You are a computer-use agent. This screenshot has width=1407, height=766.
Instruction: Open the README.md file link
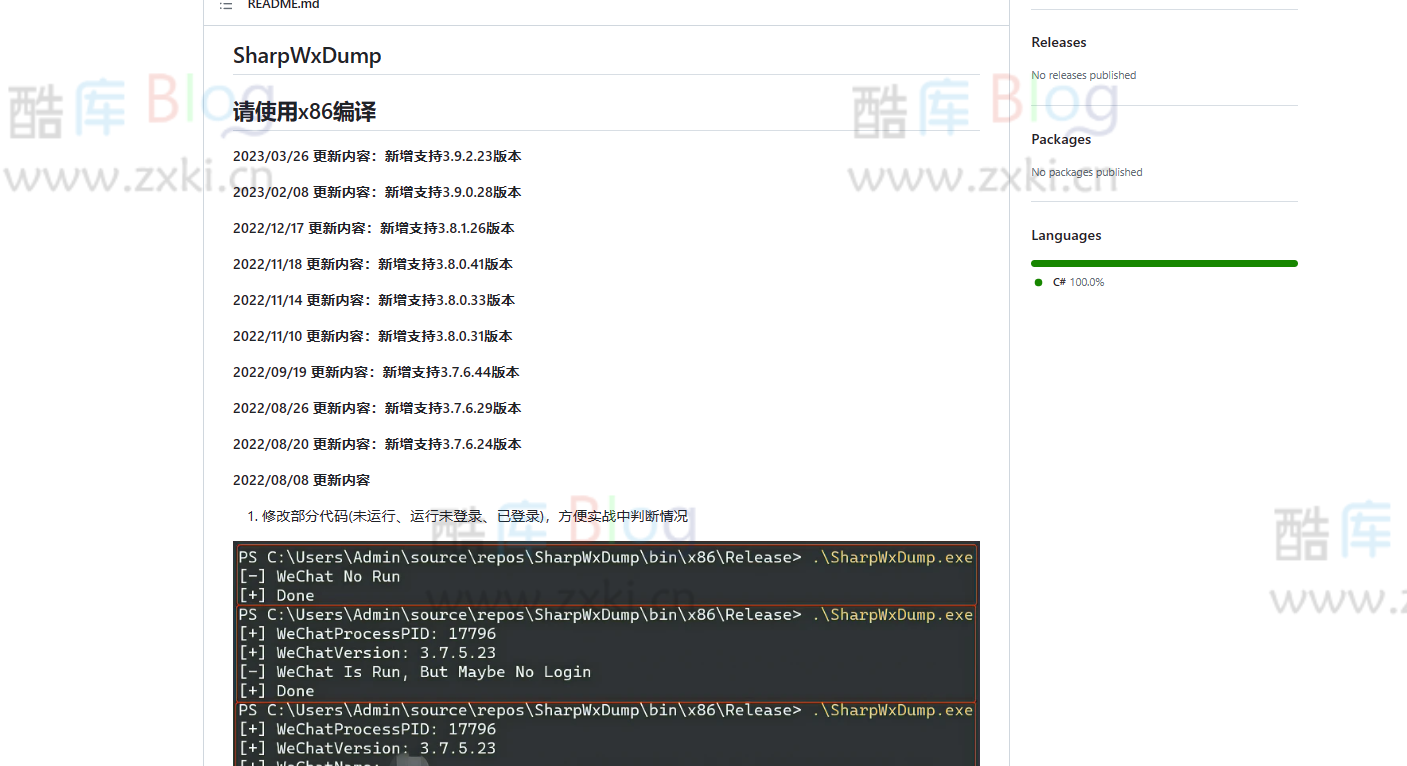(283, 5)
